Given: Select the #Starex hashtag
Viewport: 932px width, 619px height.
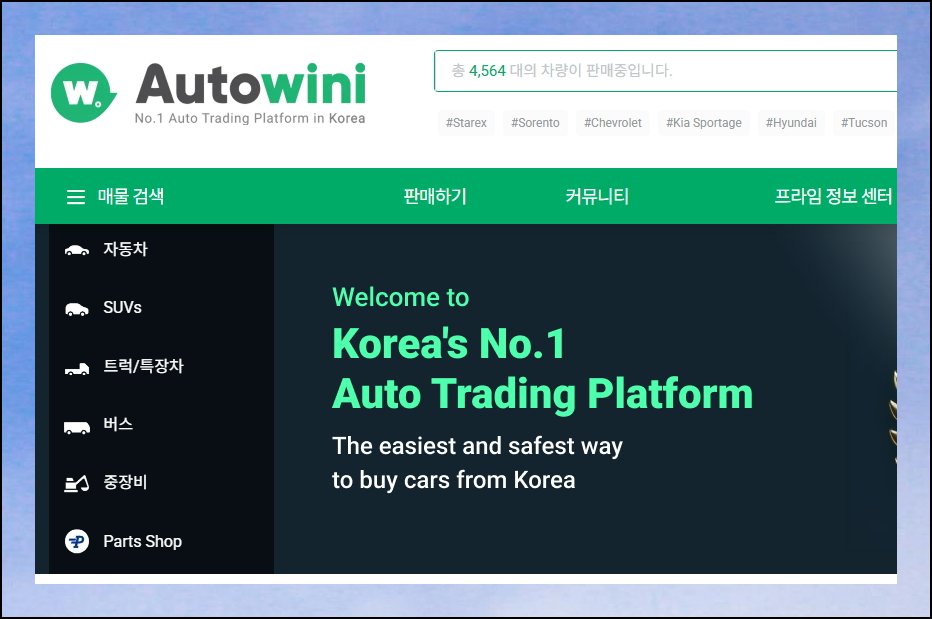Looking at the screenshot, I should 466,122.
